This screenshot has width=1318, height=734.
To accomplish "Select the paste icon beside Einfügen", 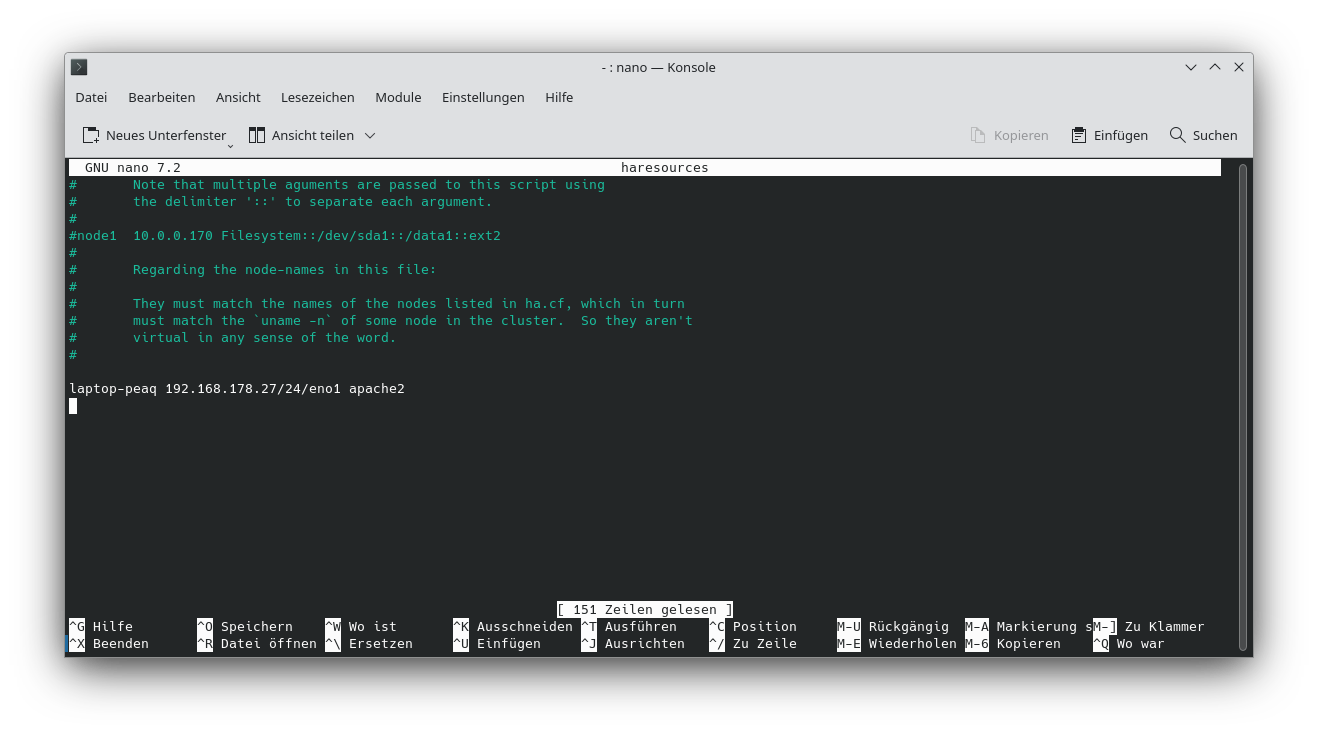I will pyautogui.click(x=1078, y=134).
